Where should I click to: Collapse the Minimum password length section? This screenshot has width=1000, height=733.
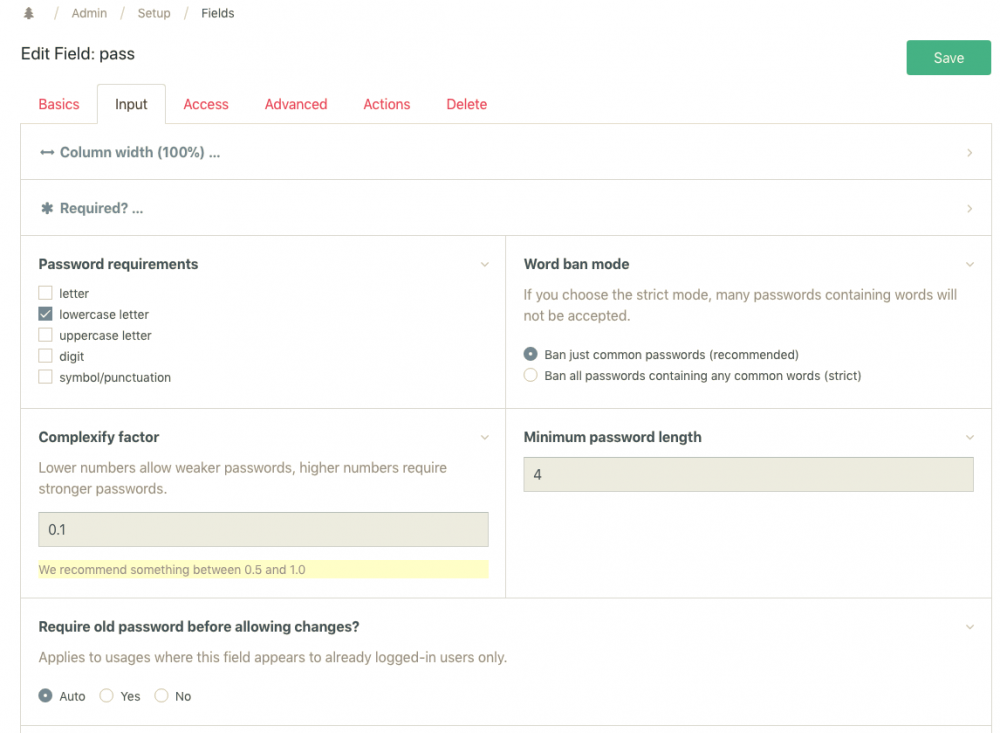[x=969, y=438]
